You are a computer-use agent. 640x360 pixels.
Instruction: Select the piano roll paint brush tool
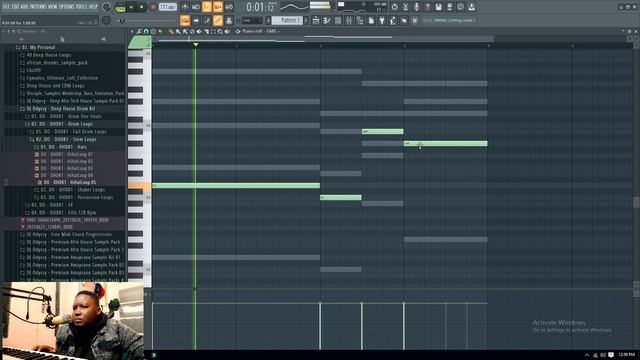[x=178, y=31]
